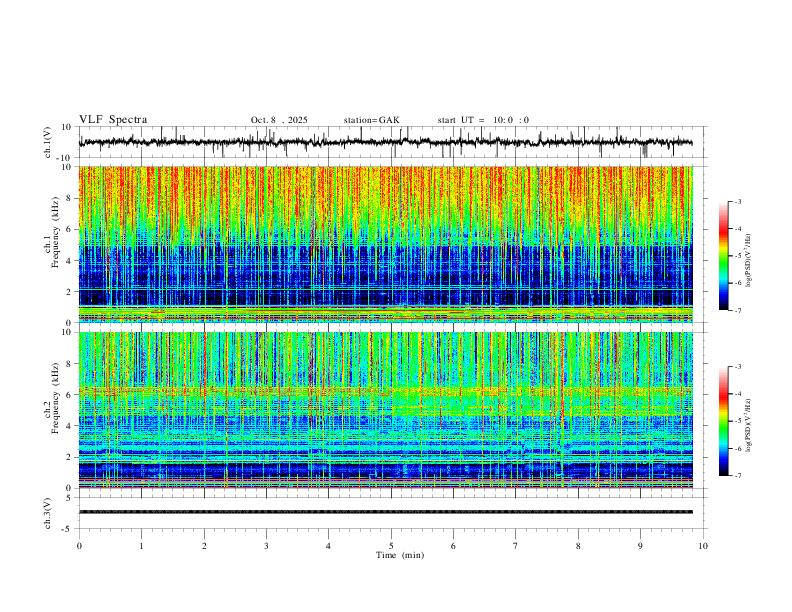
Task: Click the "-4" tick on ch.2 colorbar
Action: [x=737, y=394]
